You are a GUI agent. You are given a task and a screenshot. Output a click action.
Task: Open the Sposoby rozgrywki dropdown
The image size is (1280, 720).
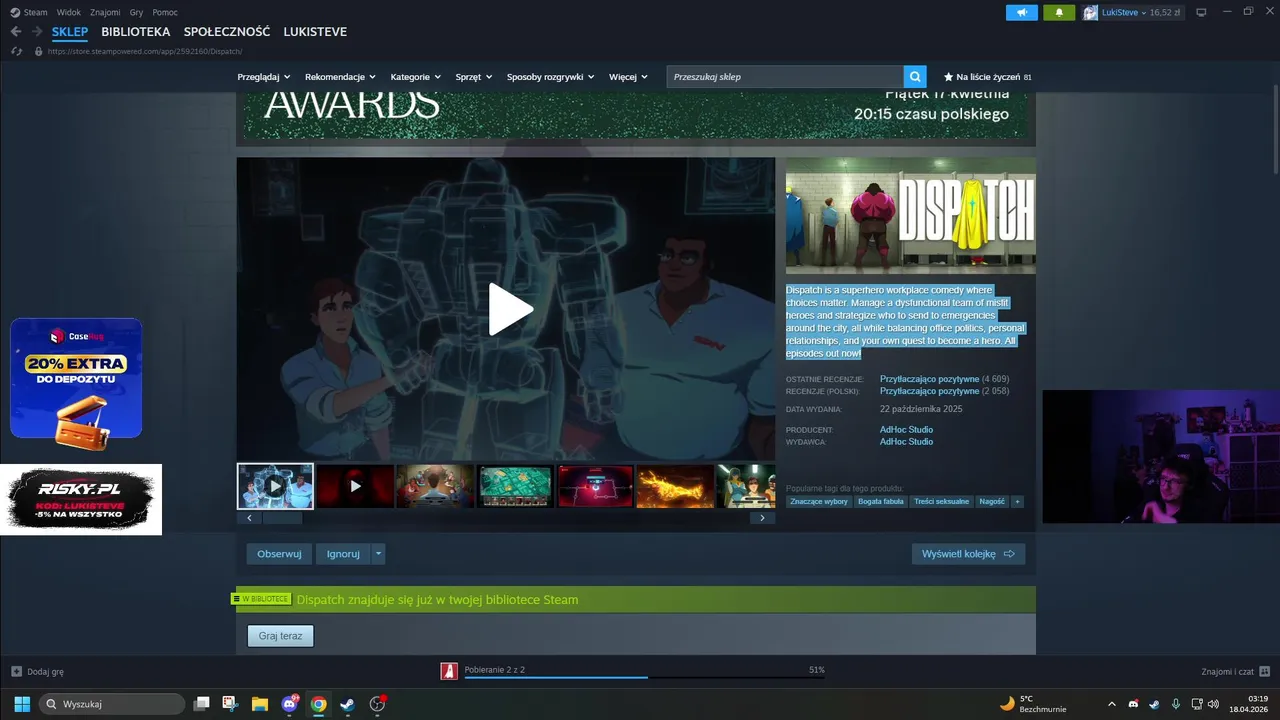[x=550, y=77]
